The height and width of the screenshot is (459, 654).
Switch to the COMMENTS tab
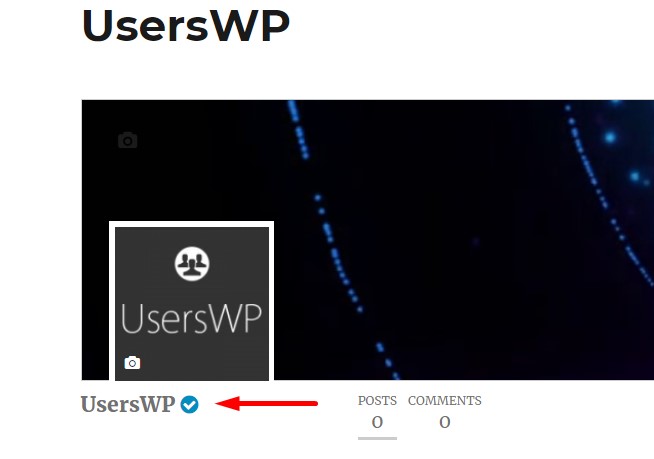(445, 401)
